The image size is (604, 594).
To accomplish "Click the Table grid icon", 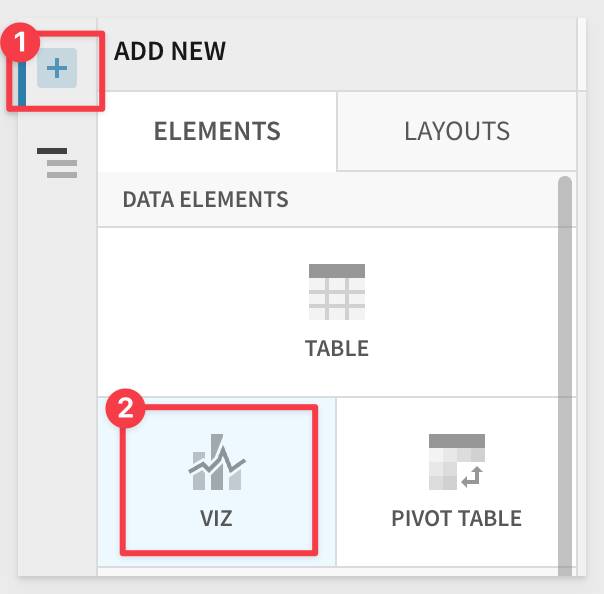I will tap(337, 291).
